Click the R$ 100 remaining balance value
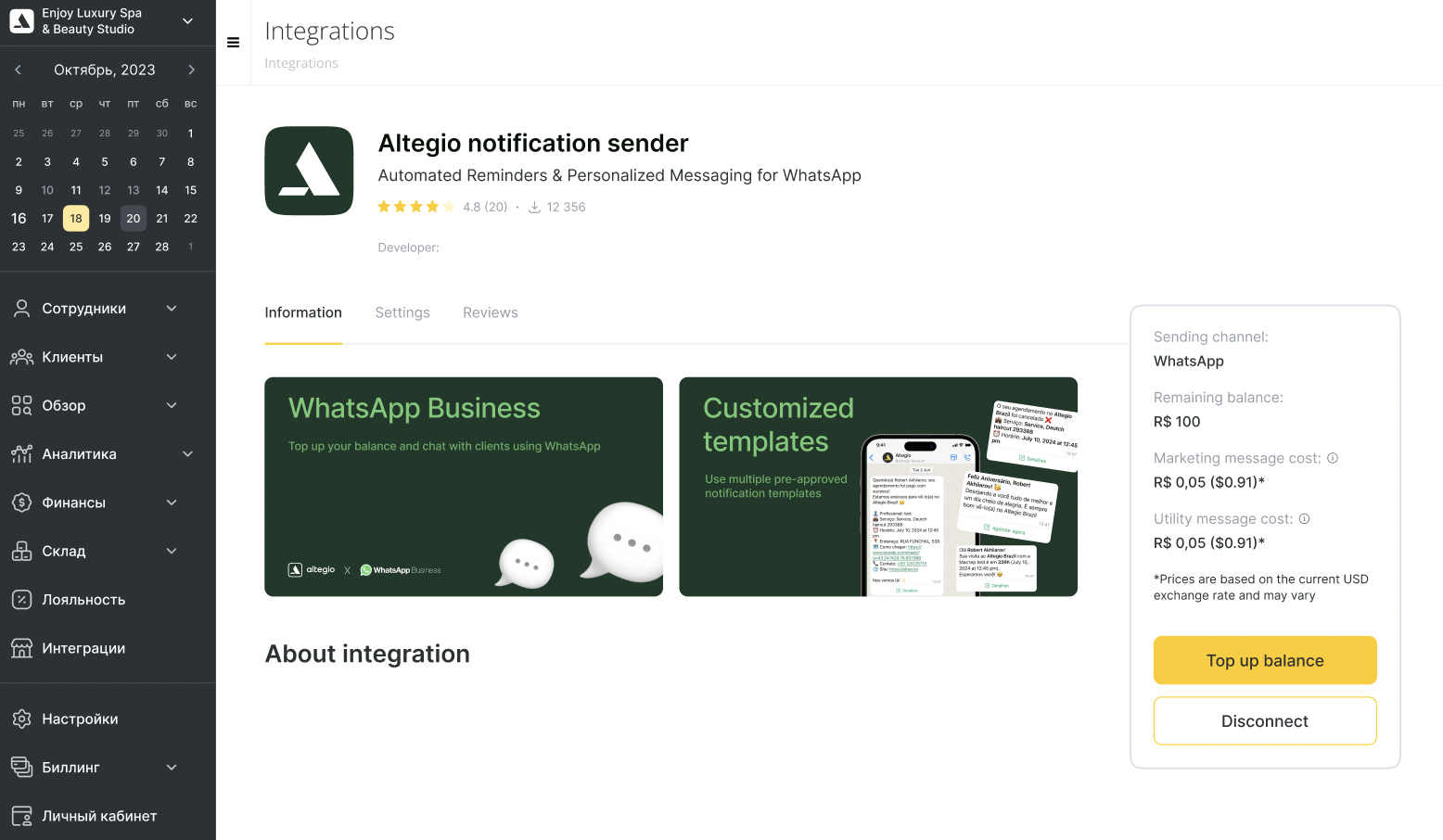 pos(1177,422)
